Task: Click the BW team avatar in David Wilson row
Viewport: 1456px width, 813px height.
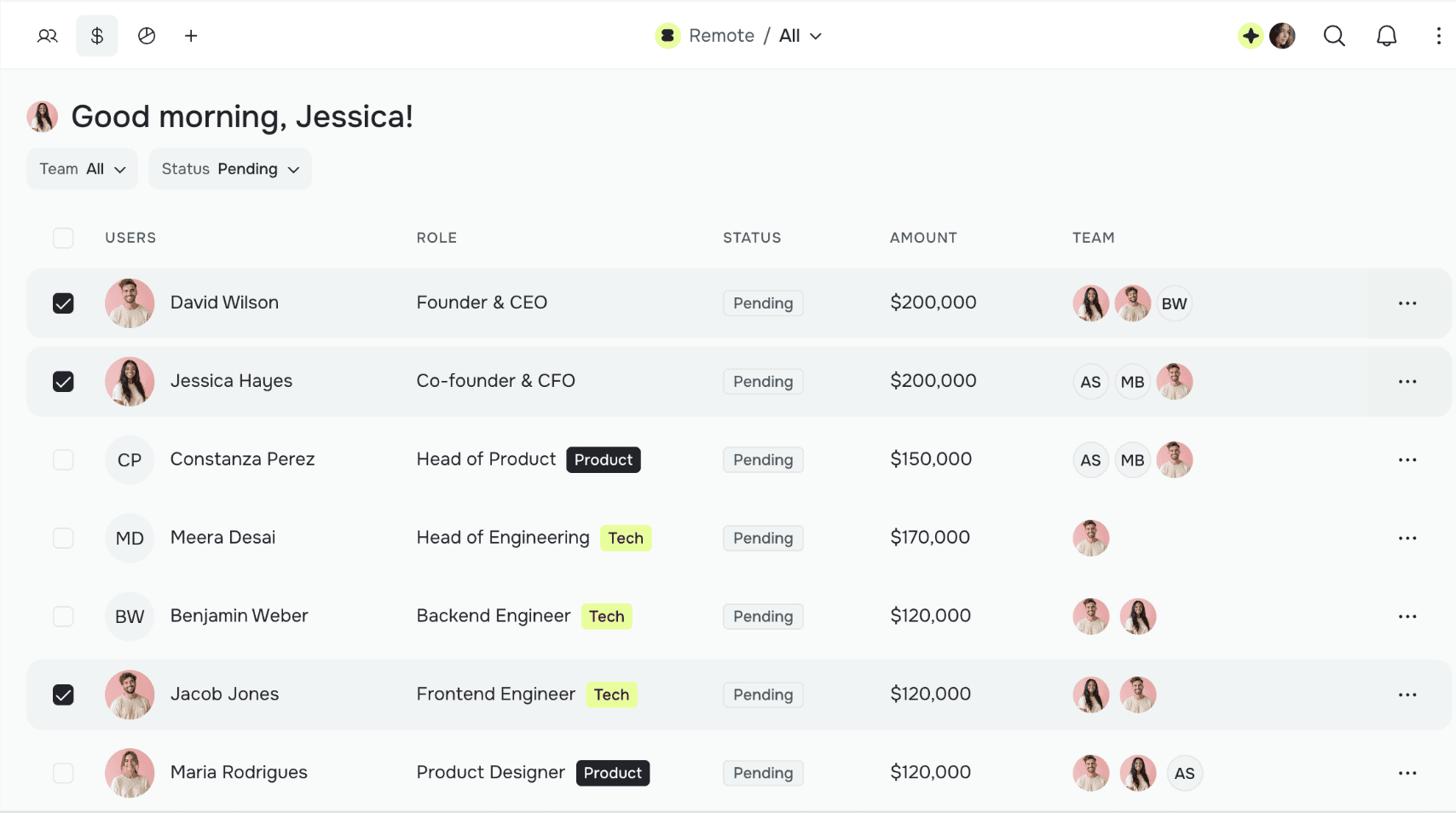Action: pyautogui.click(x=1174, y=303)
